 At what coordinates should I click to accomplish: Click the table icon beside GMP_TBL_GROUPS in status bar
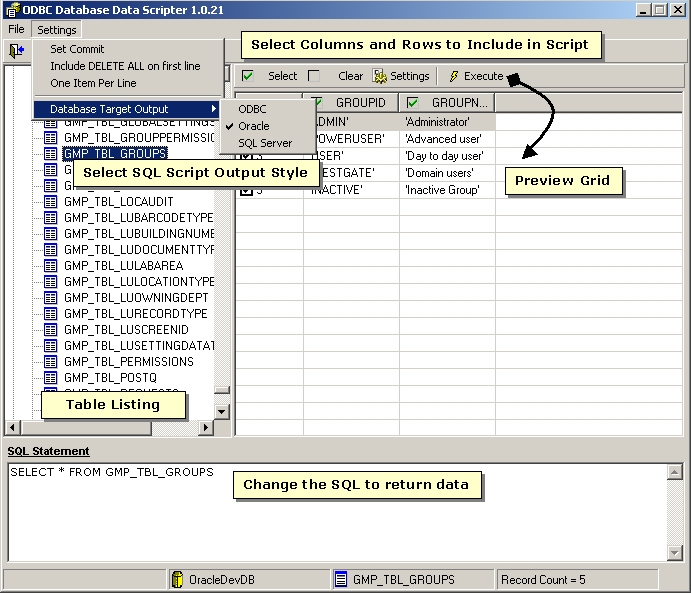341,579
